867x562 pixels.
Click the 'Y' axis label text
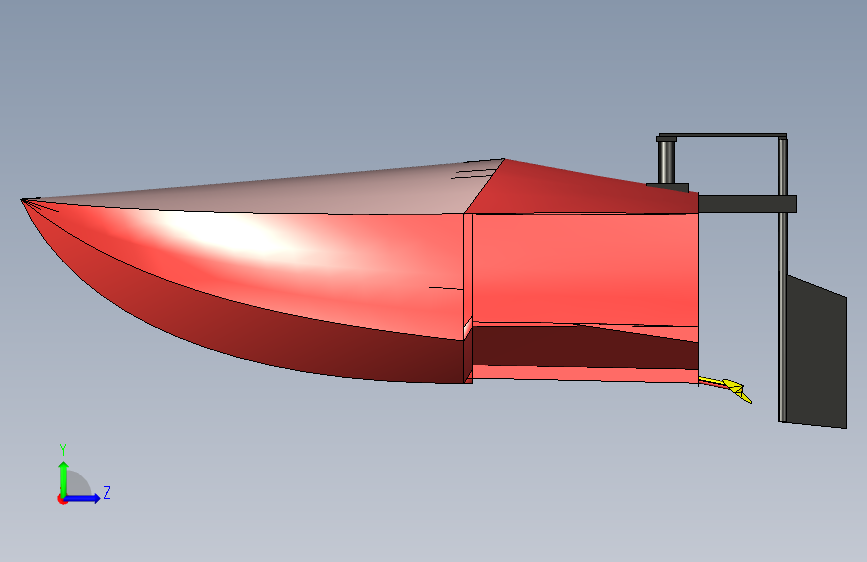click(x=63, y=450)
